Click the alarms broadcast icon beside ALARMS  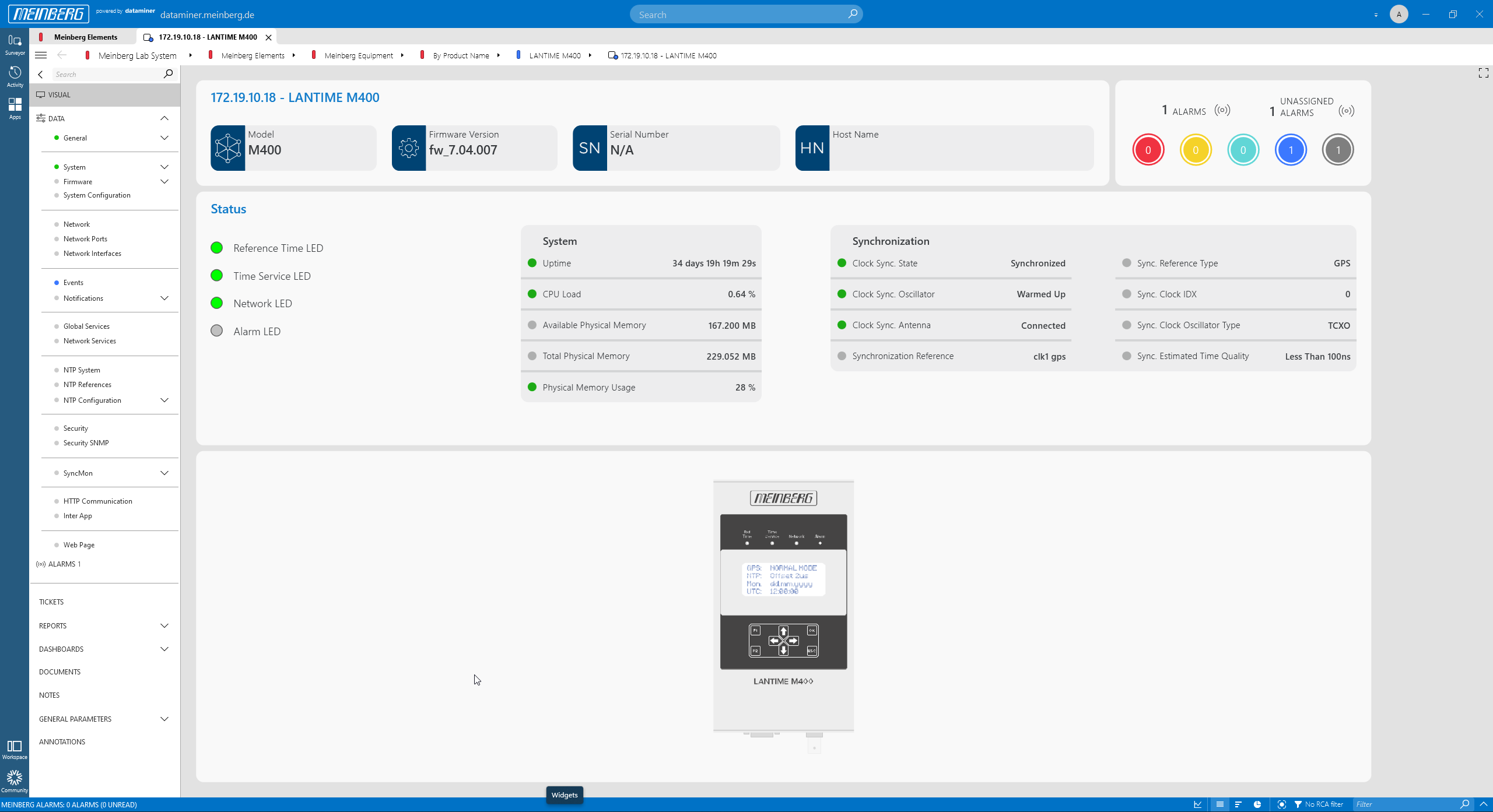point(1222,110)
